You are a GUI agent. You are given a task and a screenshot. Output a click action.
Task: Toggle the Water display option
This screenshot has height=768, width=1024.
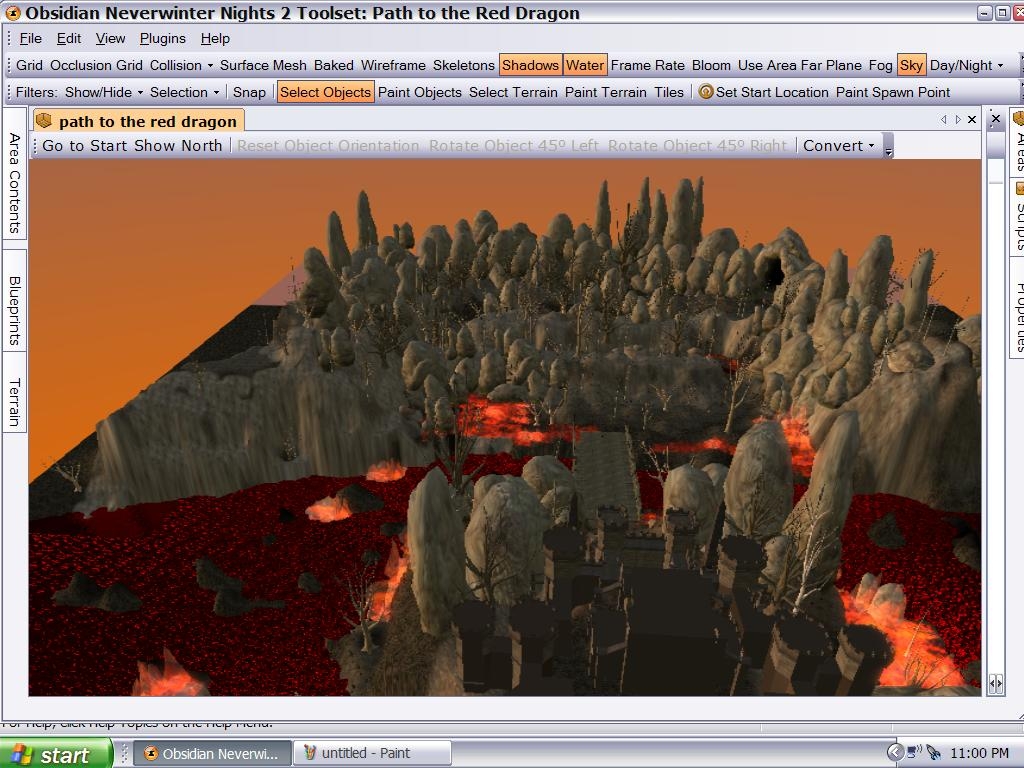click(585, 65)
